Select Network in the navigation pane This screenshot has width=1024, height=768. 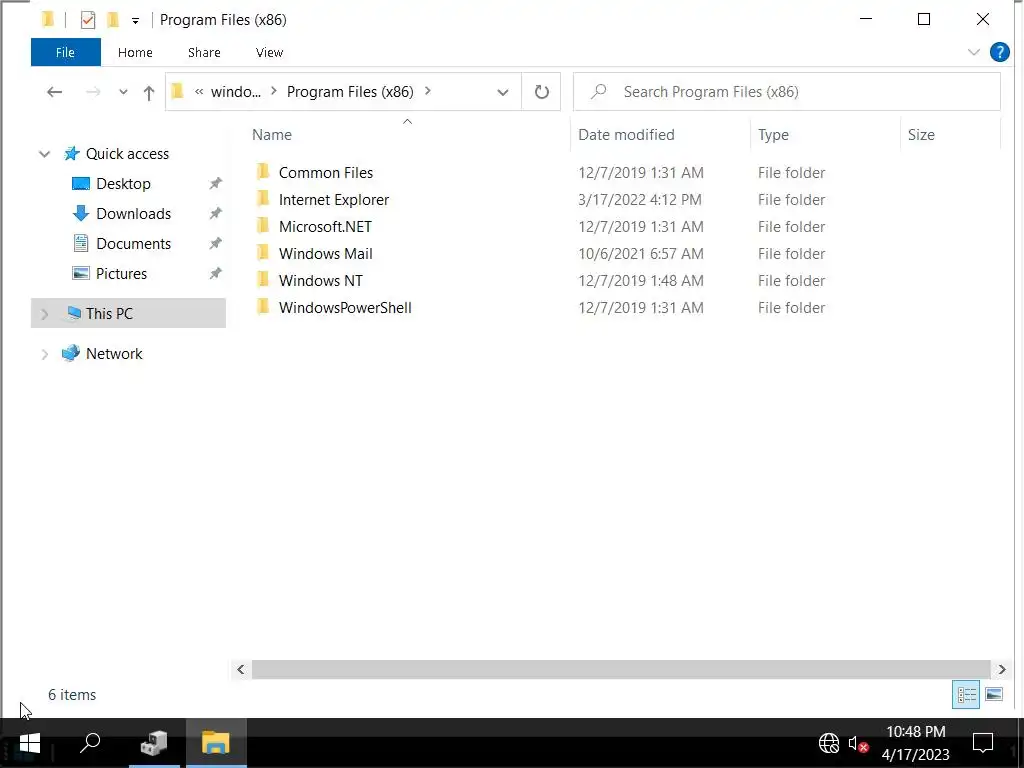[114, 354]
